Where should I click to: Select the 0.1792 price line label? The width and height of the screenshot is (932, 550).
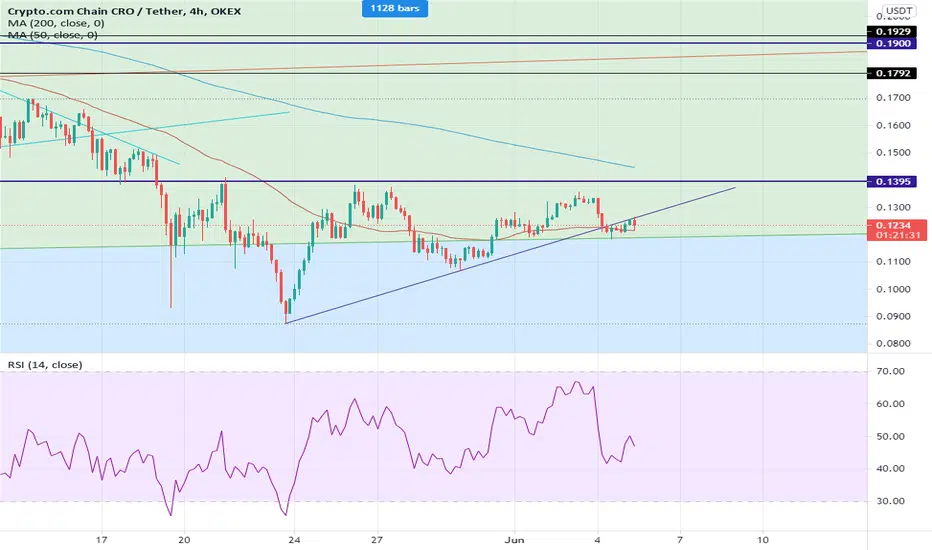(x=892, y=73)
